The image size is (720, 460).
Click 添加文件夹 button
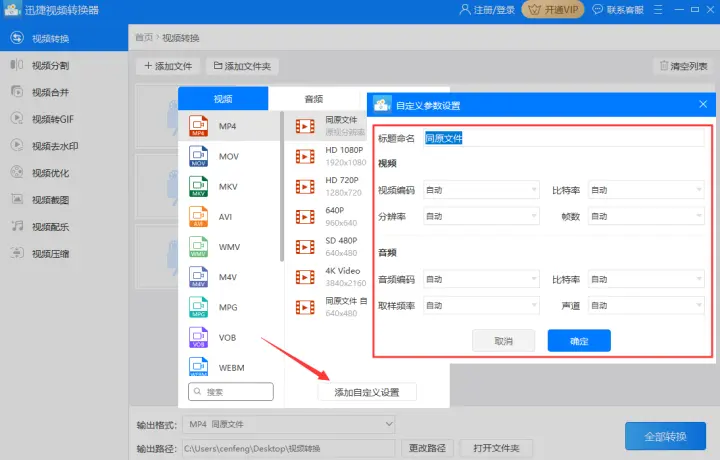point(242,66)
